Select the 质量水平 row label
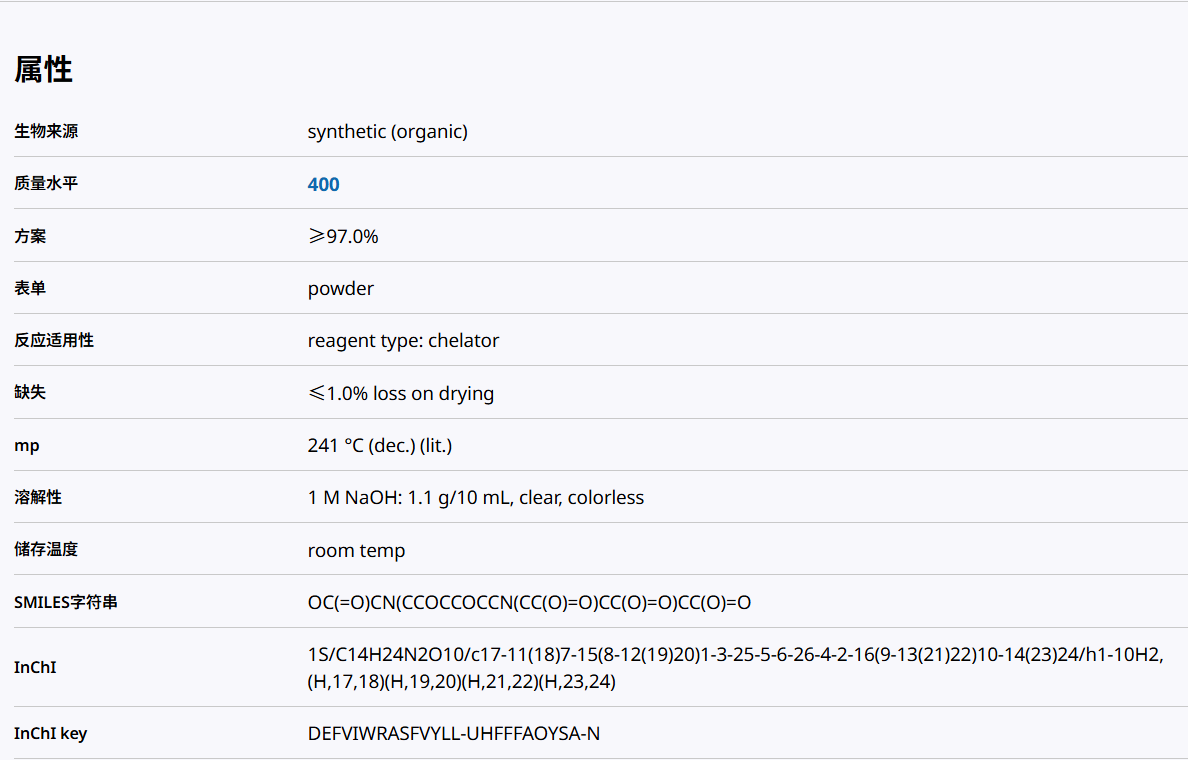The width and height of the screenshot is (1188, 760). tap(46, 184)
